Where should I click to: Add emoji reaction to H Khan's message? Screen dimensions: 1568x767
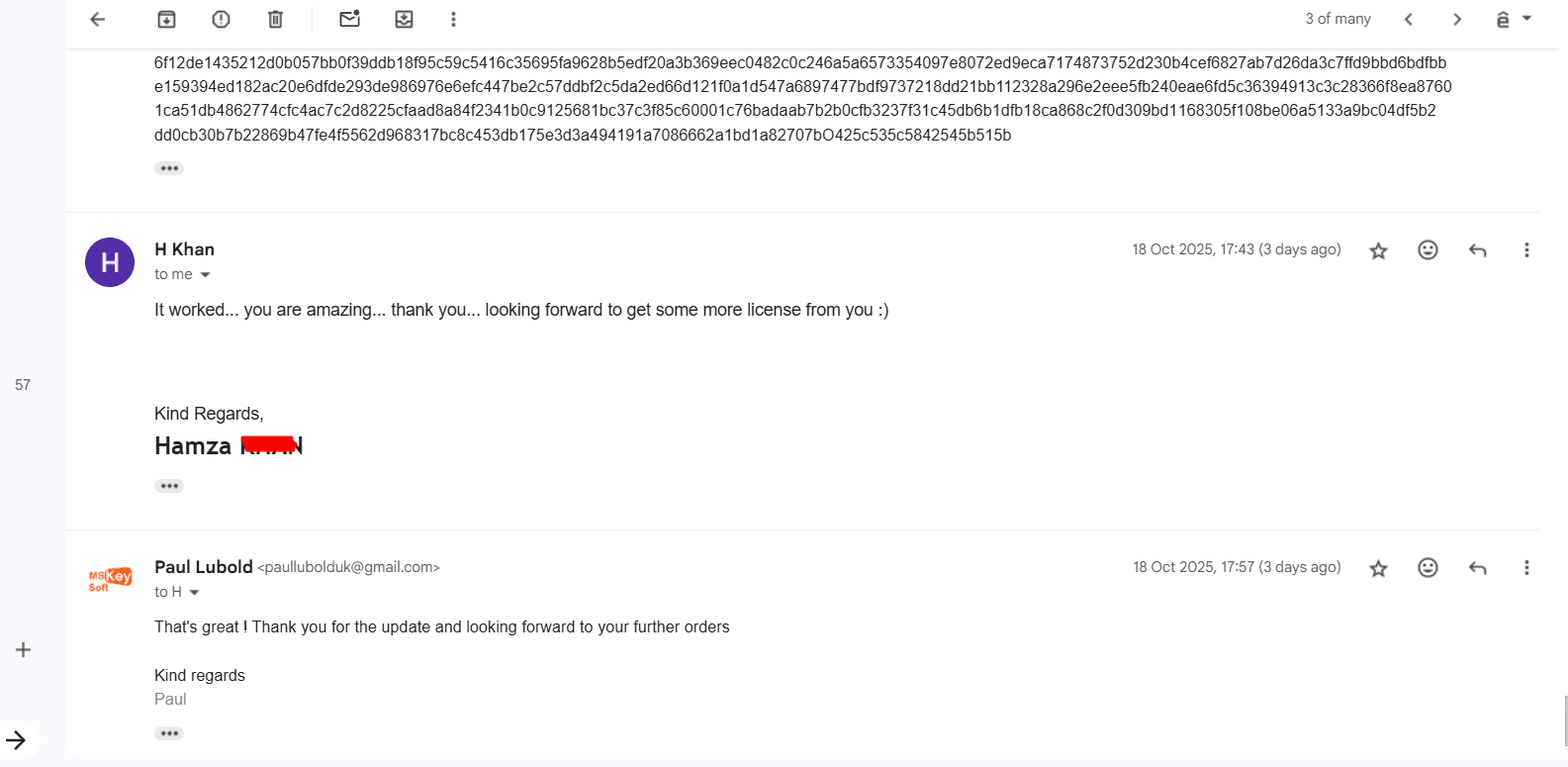pyautogui.click(x=1428, y=250)
